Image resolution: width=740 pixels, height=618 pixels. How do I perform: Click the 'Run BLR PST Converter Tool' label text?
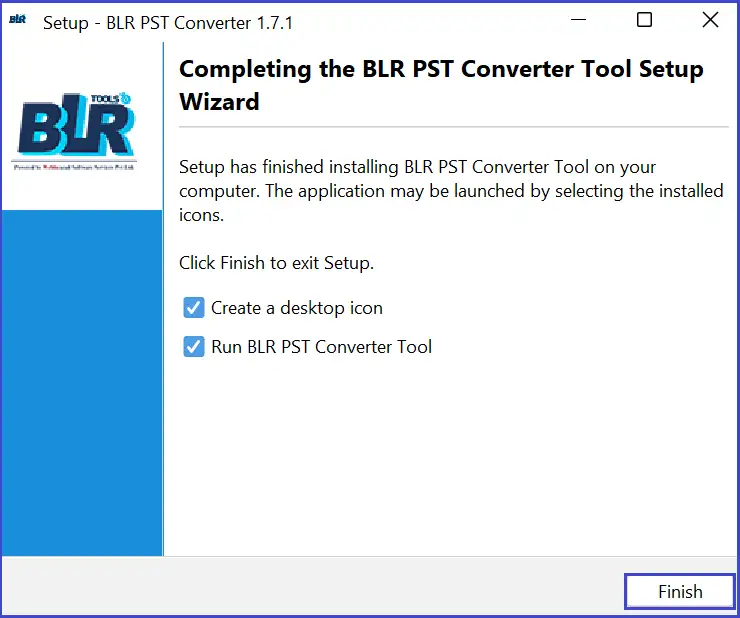click(321, 347)
